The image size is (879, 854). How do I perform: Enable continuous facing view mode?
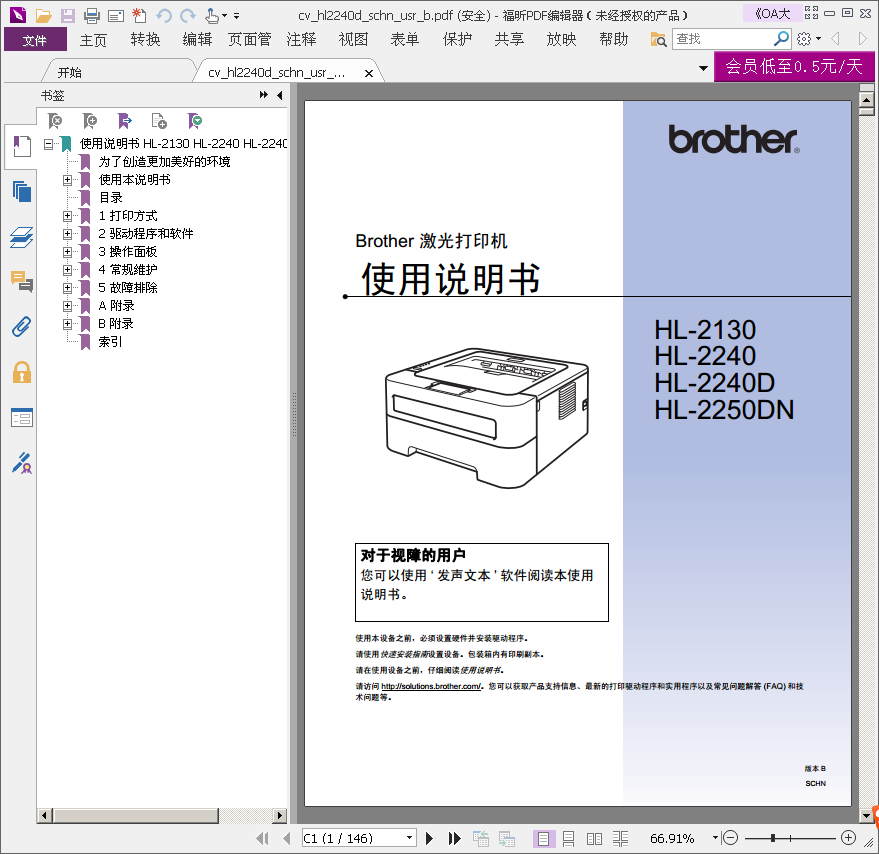pos(620,838)
